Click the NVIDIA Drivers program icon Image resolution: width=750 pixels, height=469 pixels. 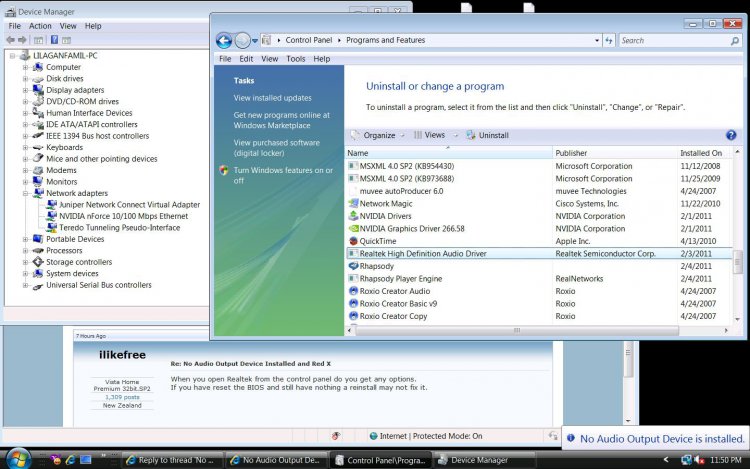[x=353, y=216]
